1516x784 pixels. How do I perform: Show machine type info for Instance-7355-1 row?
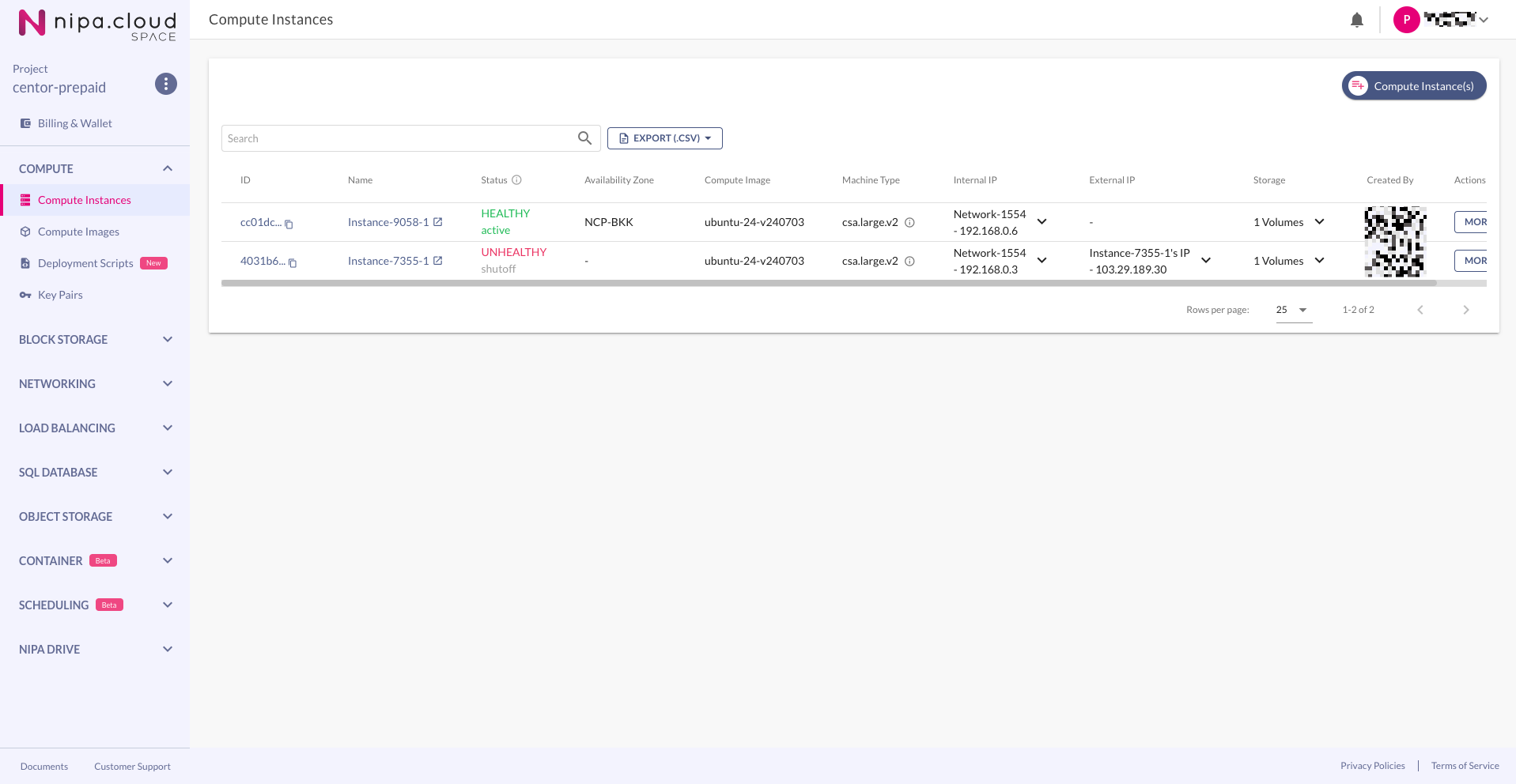(x=909, y=262)
